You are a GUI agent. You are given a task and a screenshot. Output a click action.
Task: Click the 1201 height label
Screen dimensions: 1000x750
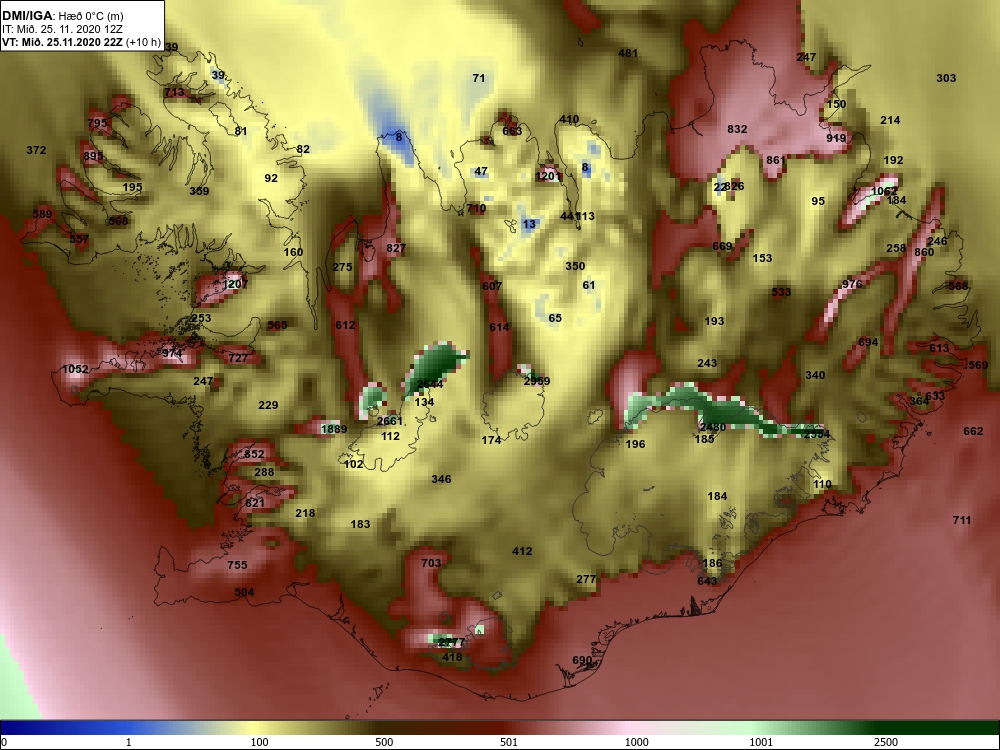pyautogui.click(x=548, y=176)
